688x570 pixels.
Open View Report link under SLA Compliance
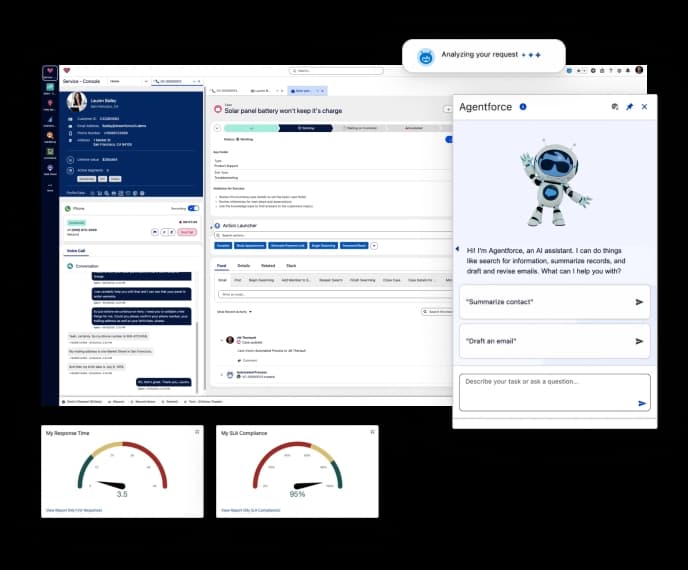pyautogui.click(x=251, y=510)
